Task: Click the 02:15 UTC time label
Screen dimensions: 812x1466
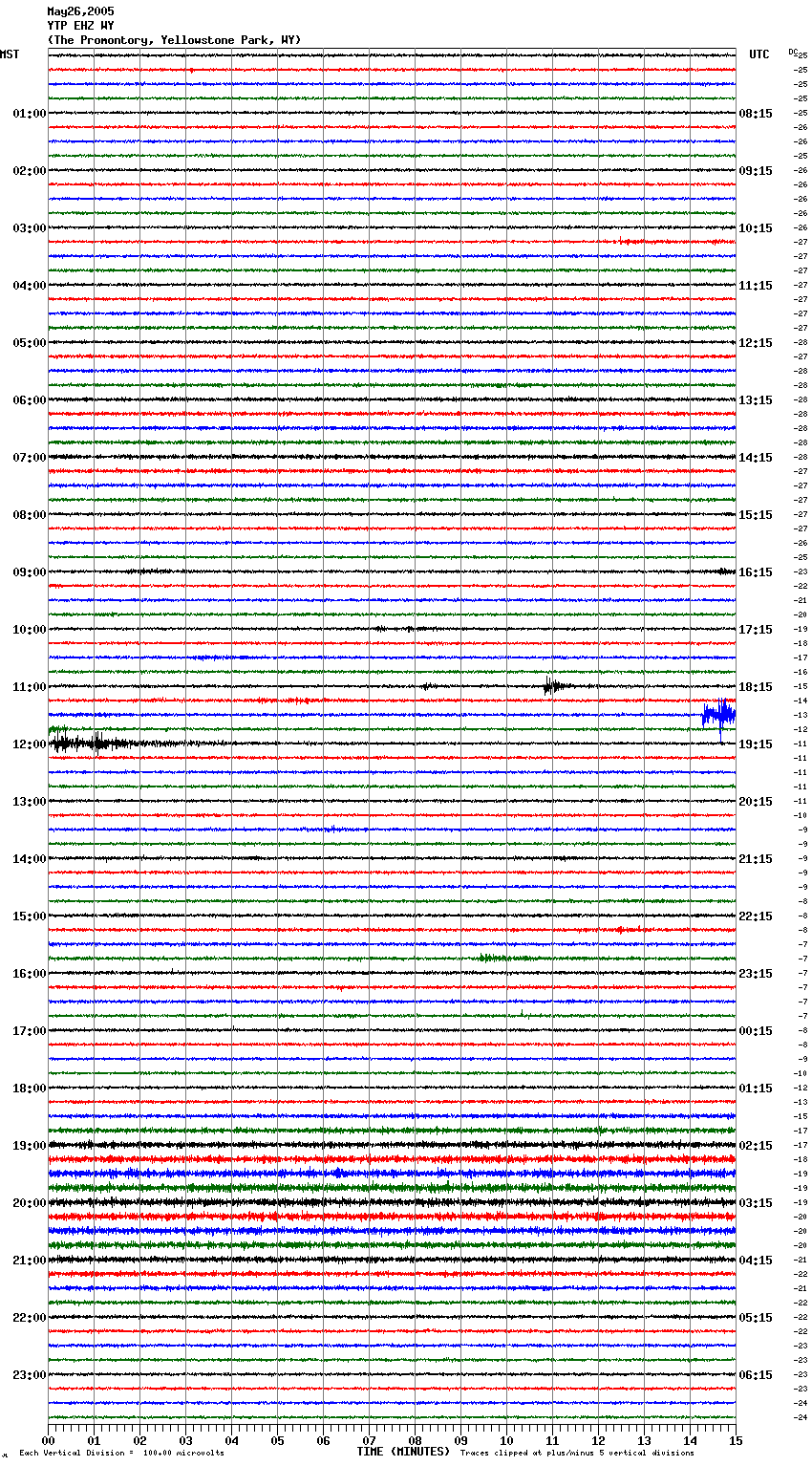Action: pos(756,1146)
